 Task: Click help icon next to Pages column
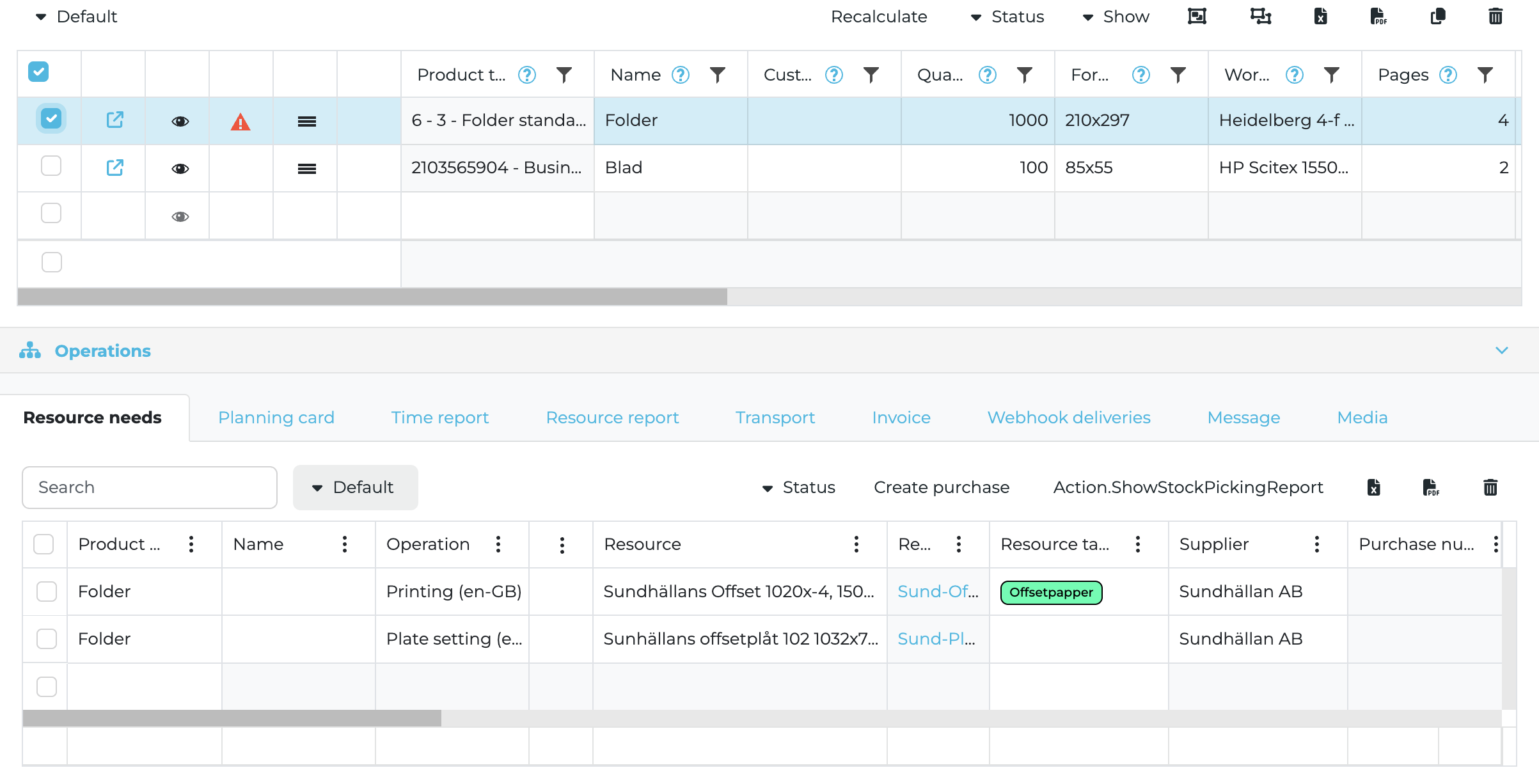(x=1448, y=75)
